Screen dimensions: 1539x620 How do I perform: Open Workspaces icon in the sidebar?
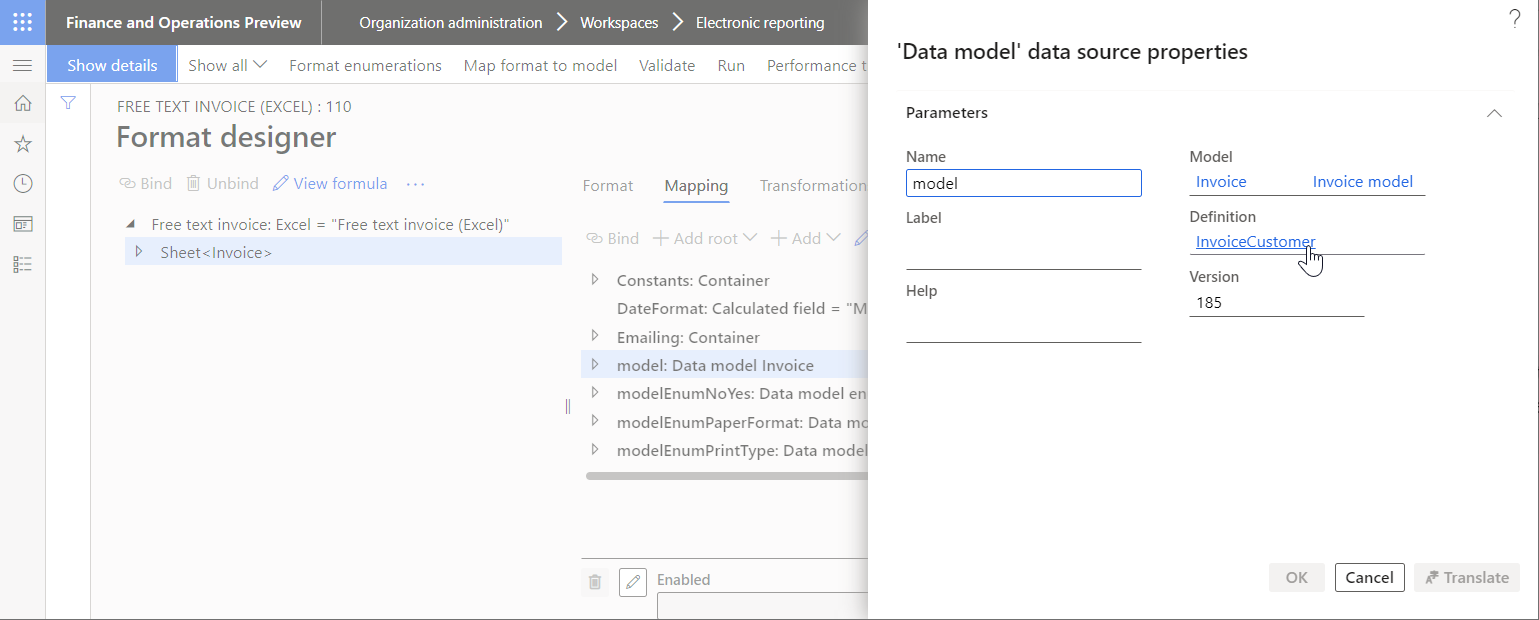point(21,223)
